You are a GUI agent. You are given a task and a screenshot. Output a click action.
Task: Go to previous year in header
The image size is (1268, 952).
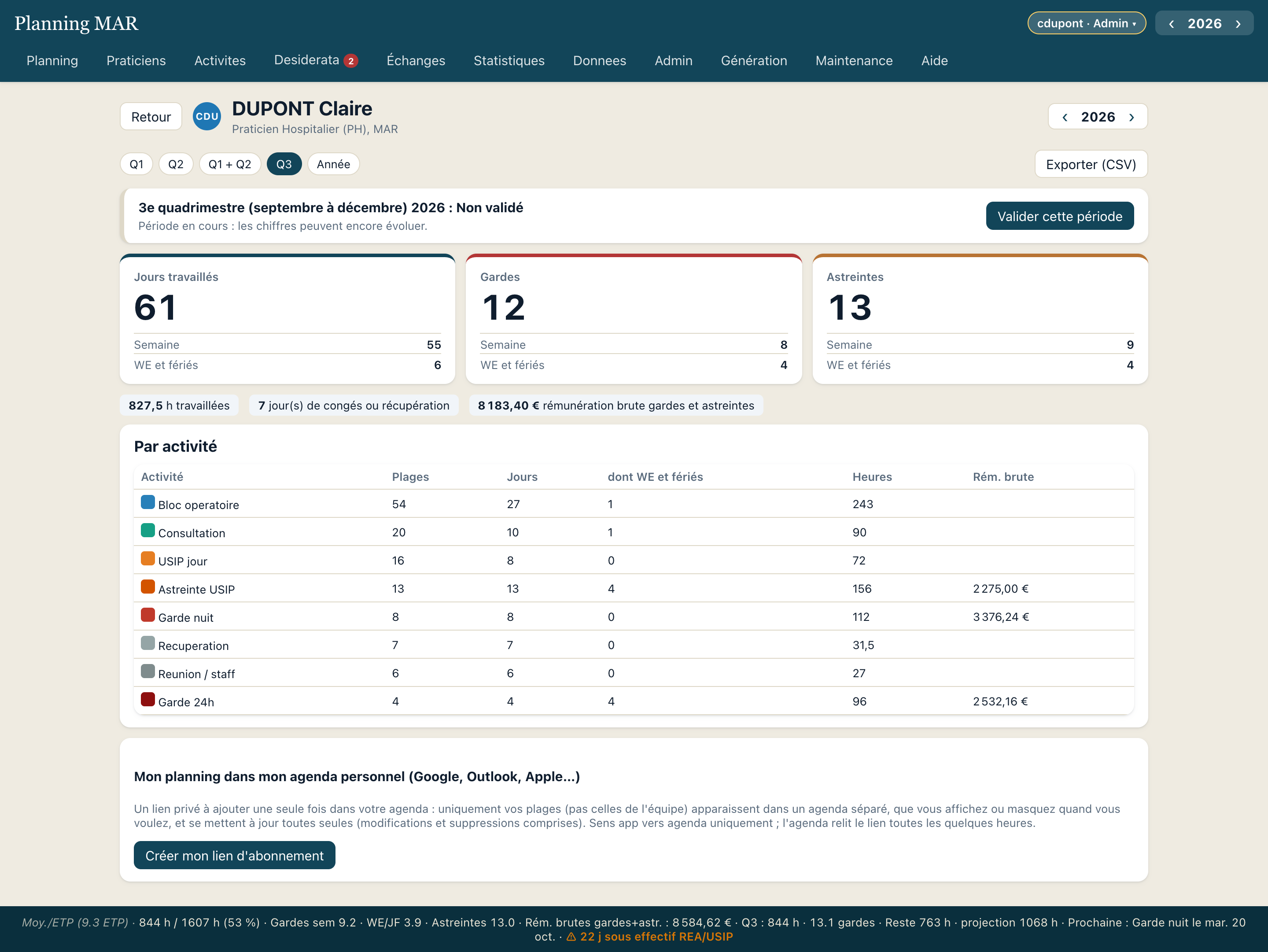pyautogui.click(x=1171, y=24)
